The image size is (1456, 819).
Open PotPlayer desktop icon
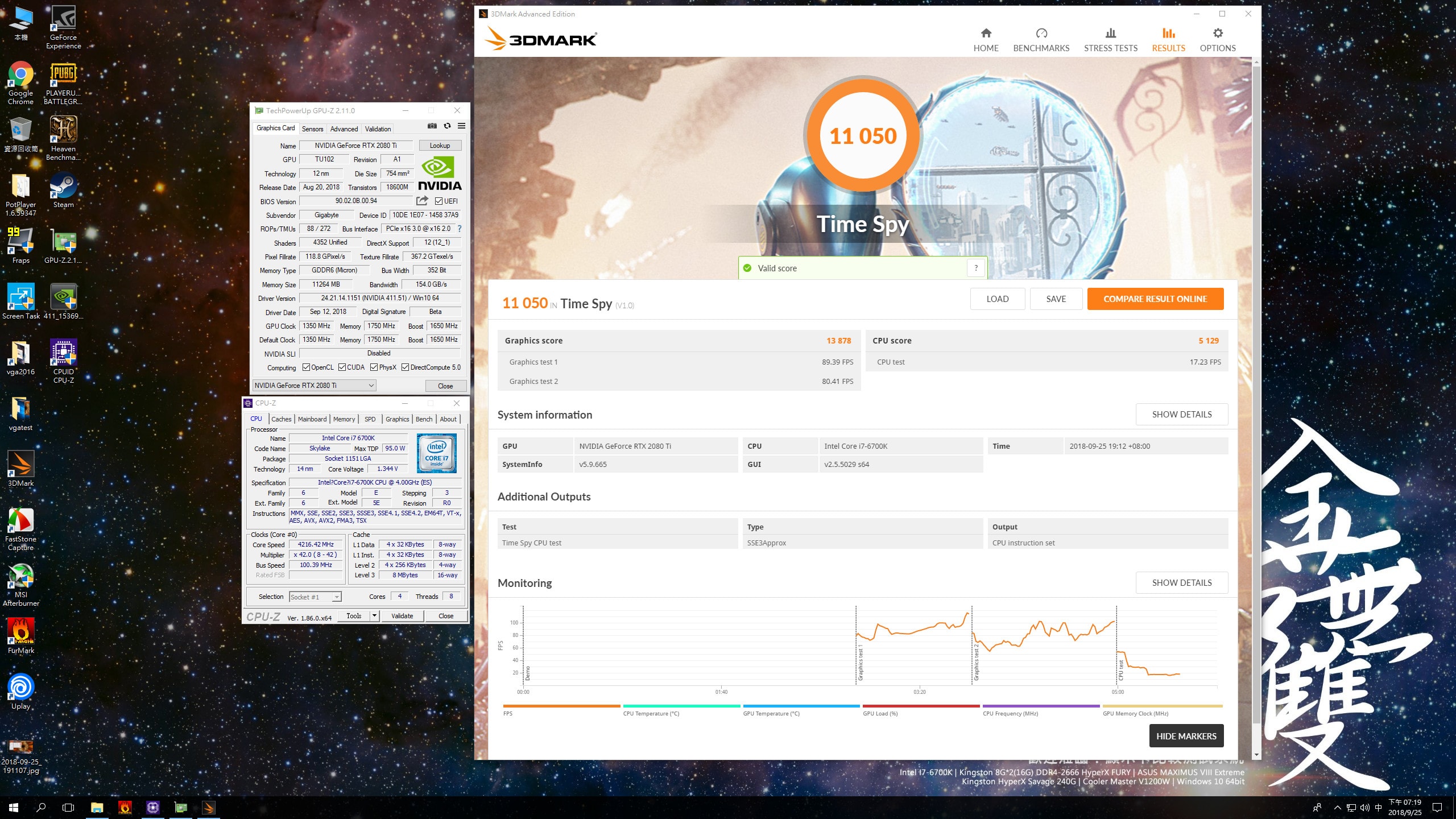pos(20,195)
